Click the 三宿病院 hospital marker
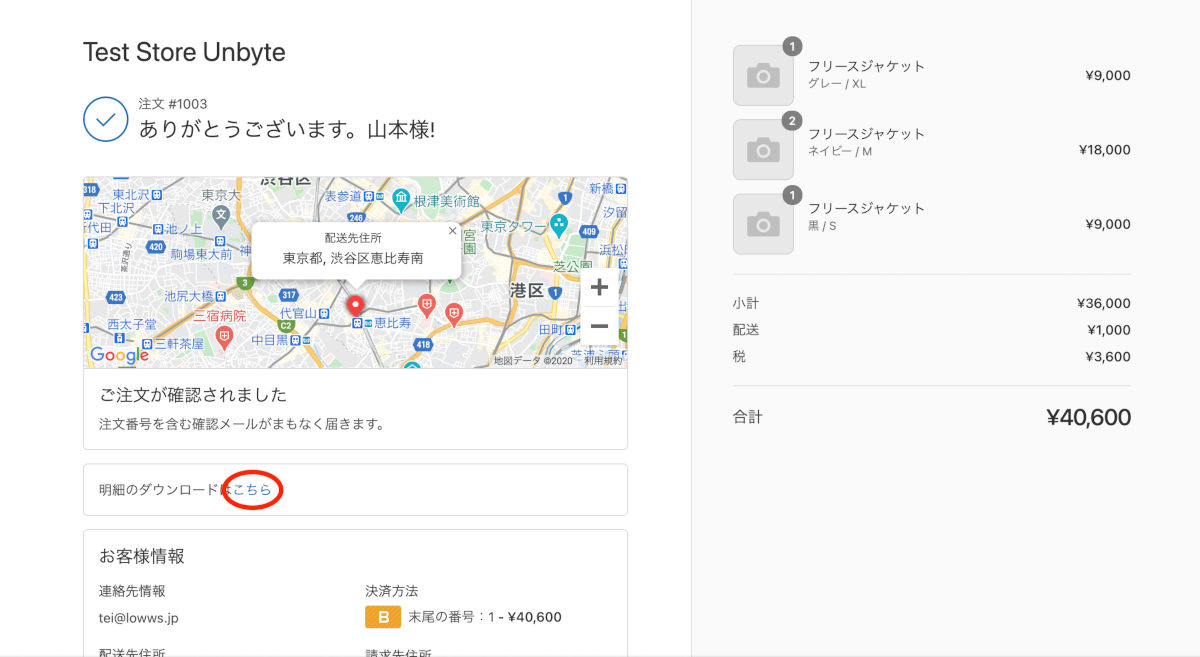 point(224,336)
